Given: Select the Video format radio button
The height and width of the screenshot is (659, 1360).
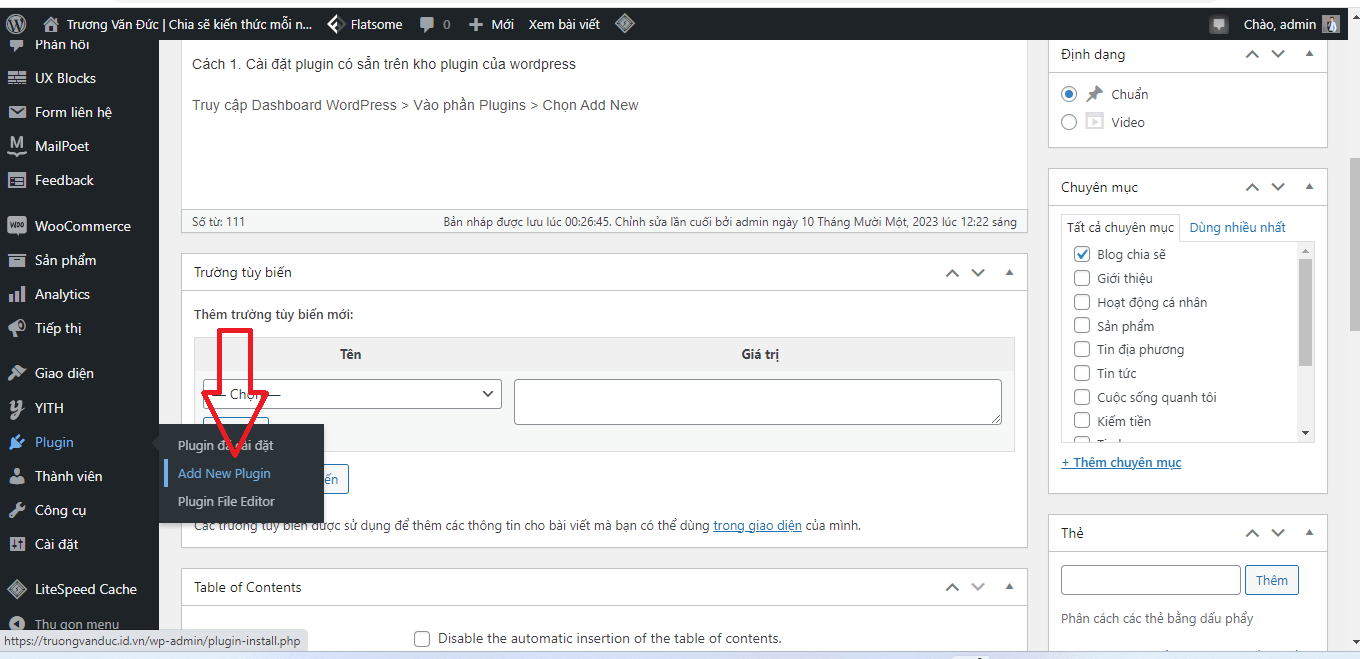Looking at the screenshot, I should click(x=1068, y=121).
